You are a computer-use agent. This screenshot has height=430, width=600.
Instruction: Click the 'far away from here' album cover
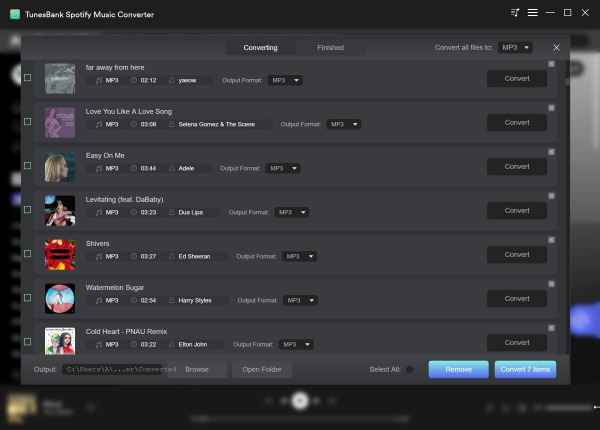[60, 78]
